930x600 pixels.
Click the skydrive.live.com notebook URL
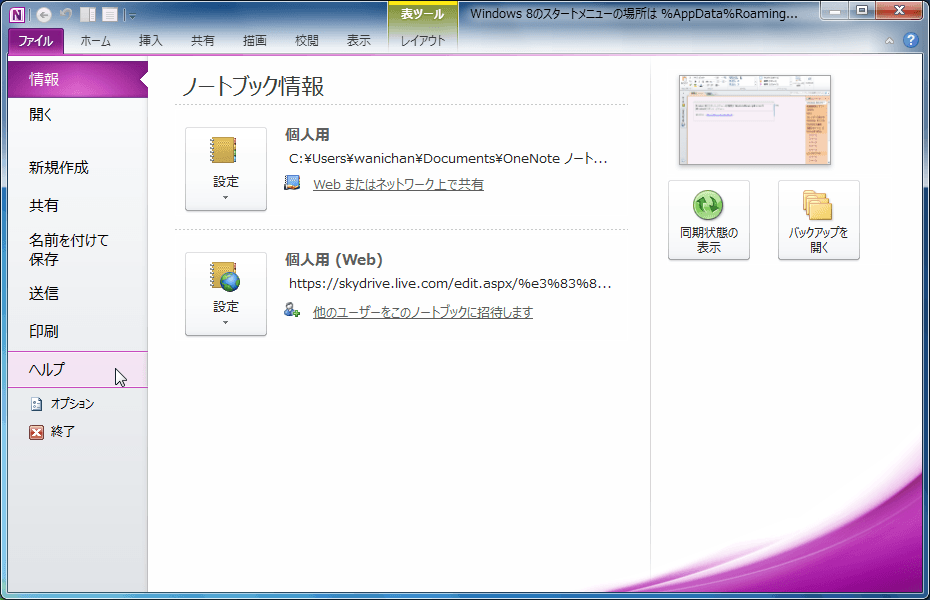tap(450, 283)
